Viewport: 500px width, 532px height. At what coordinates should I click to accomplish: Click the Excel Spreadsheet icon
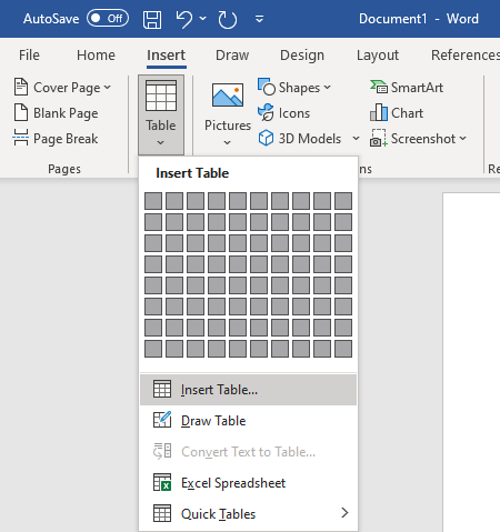tap(162, 482)
